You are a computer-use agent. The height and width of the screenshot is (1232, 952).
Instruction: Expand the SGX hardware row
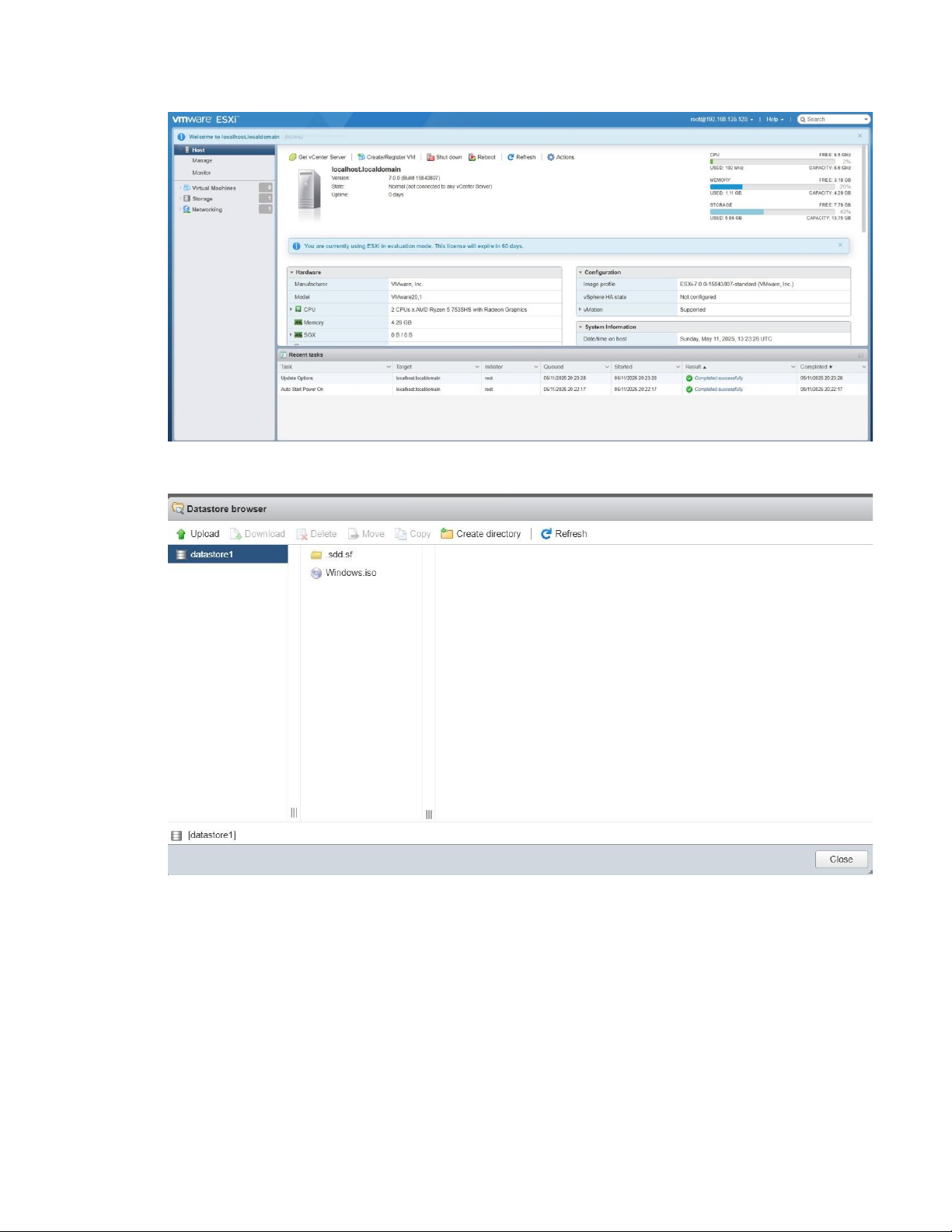(291, 335)
